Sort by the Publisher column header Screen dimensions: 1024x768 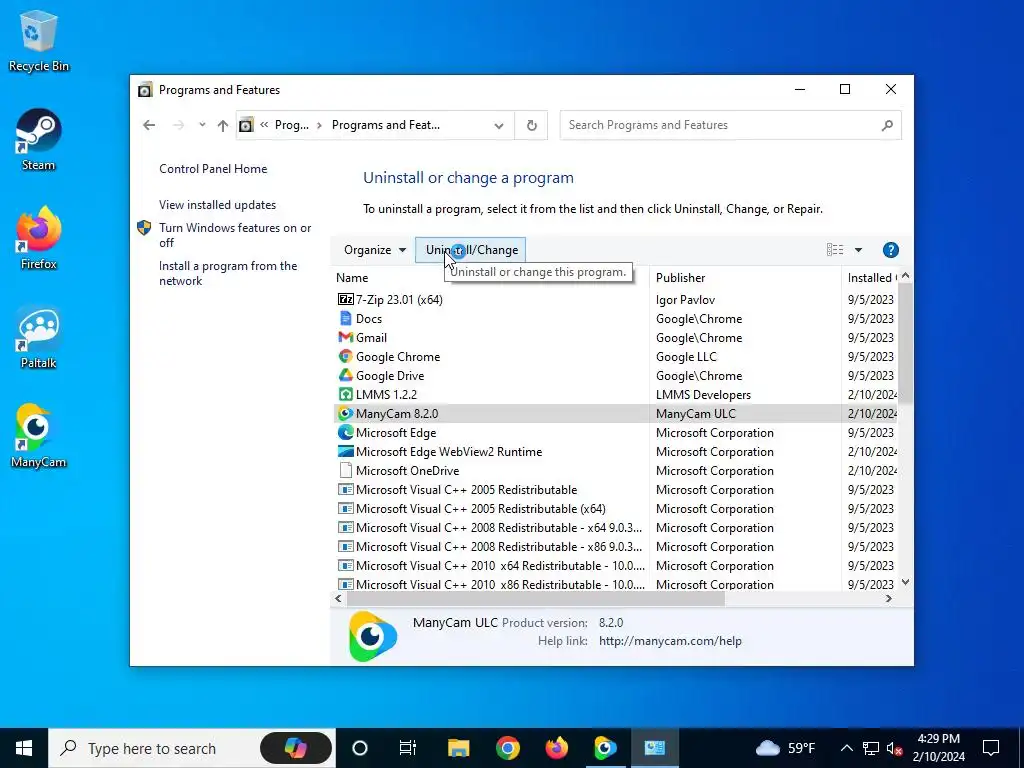tap(745, 278)
